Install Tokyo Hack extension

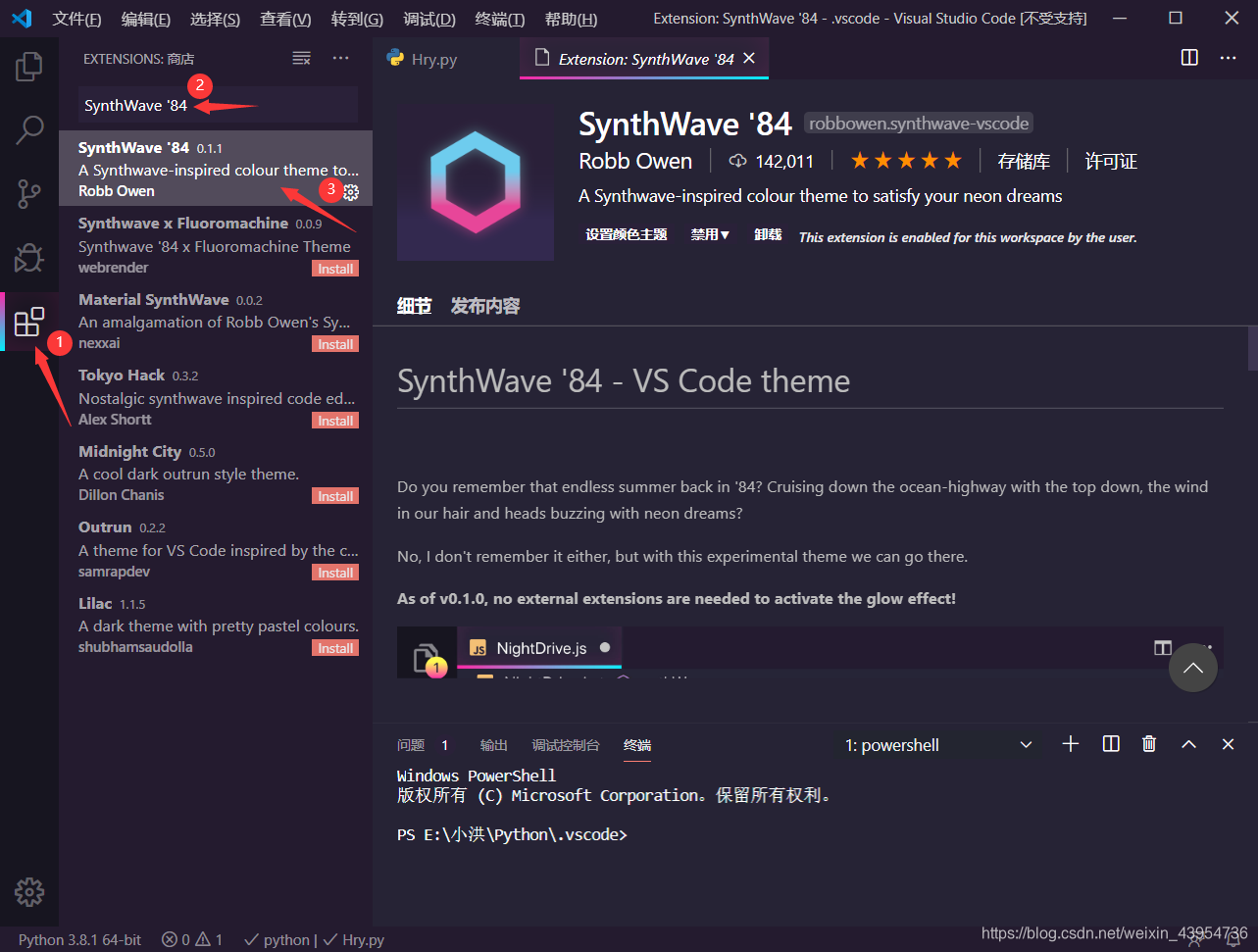335,421
